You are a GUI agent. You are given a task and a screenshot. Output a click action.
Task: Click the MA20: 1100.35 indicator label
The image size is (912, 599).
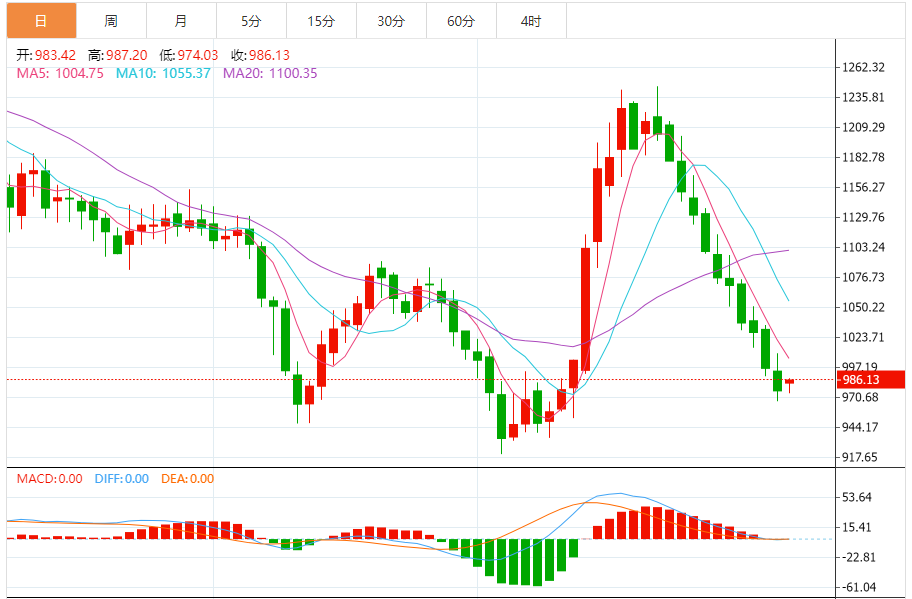(270, 73)
